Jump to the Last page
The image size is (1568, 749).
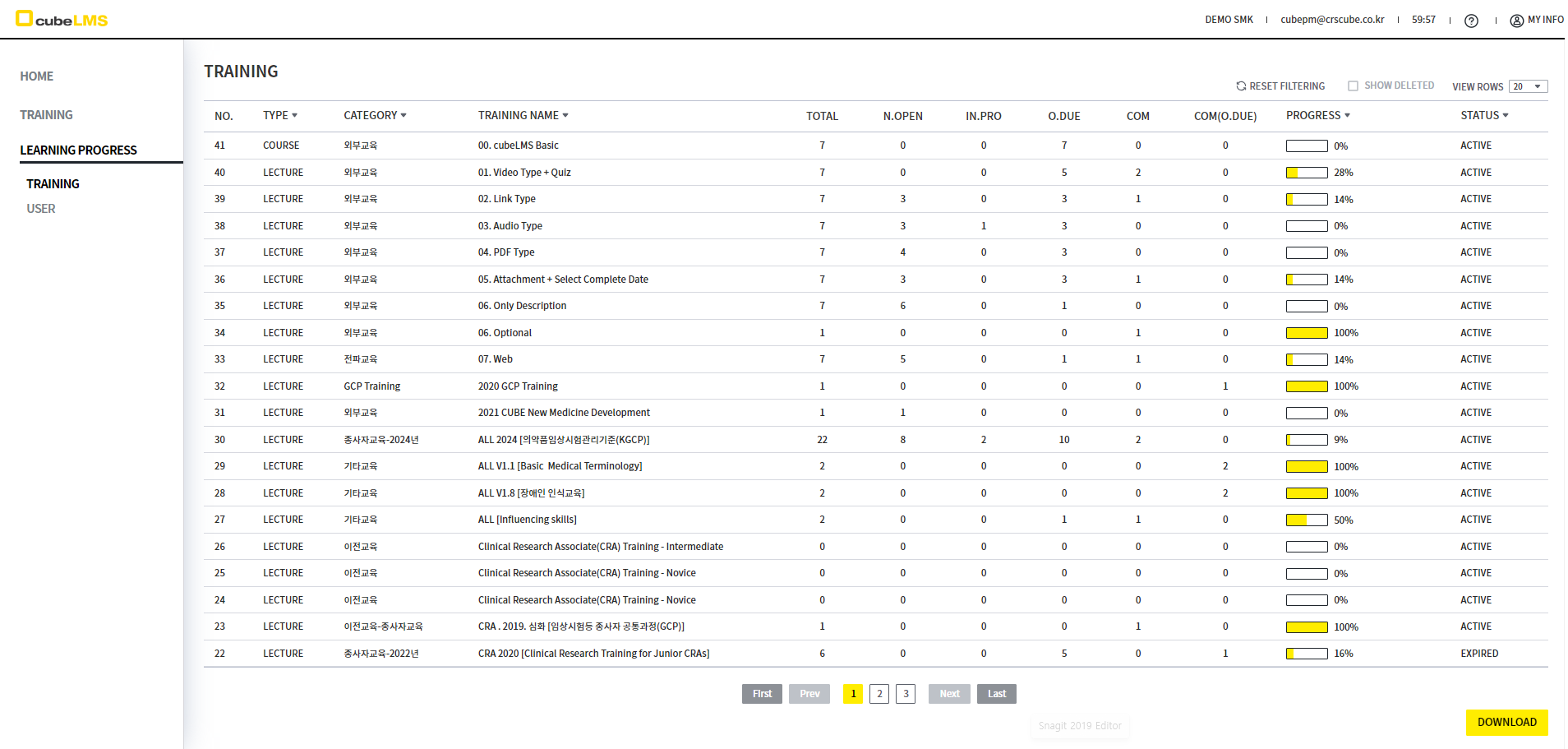coord(996,694)
